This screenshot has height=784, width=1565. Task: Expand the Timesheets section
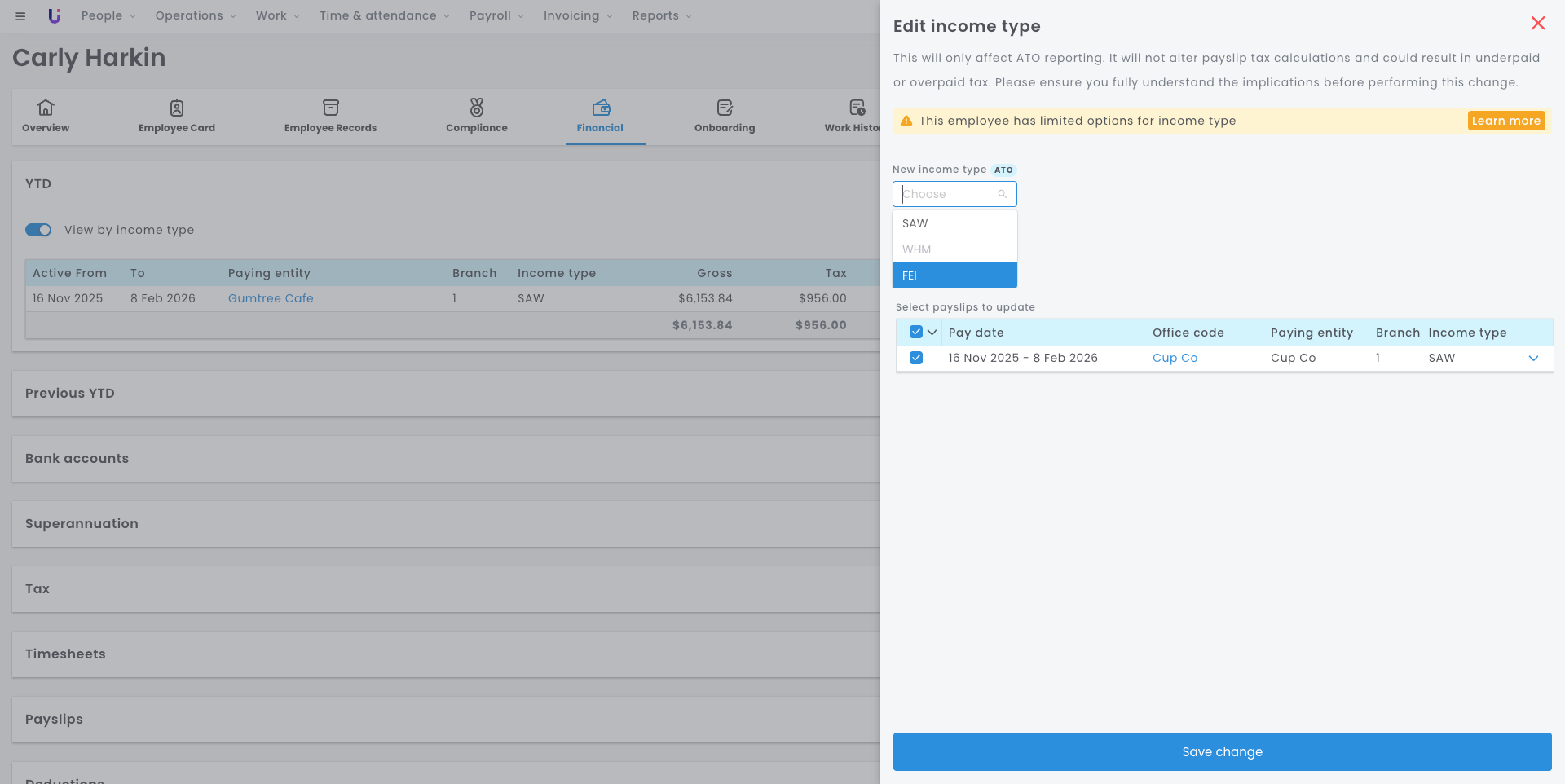(447, 654)
